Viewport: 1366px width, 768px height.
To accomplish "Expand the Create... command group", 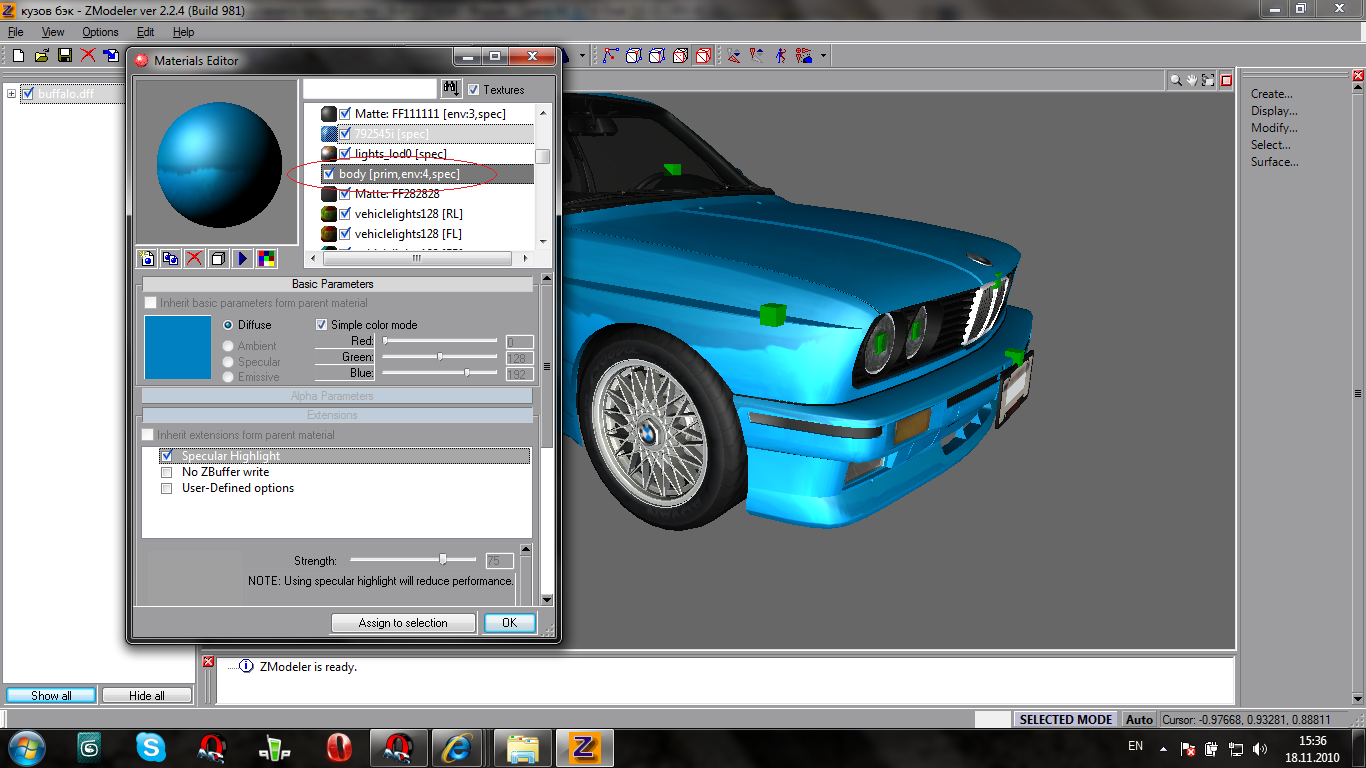I will (1271, 94).
